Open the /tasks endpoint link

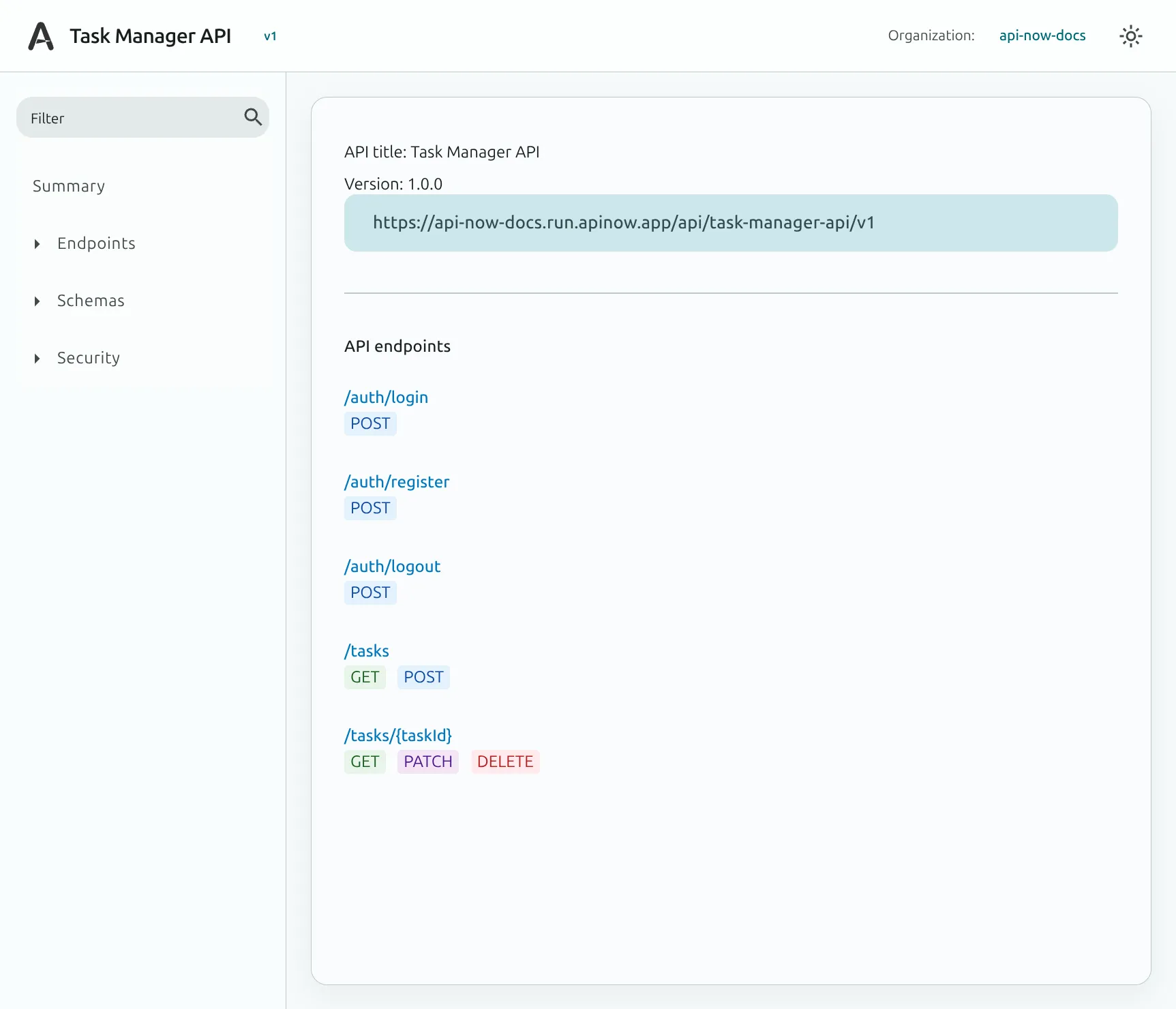click(x=367, y=651)
